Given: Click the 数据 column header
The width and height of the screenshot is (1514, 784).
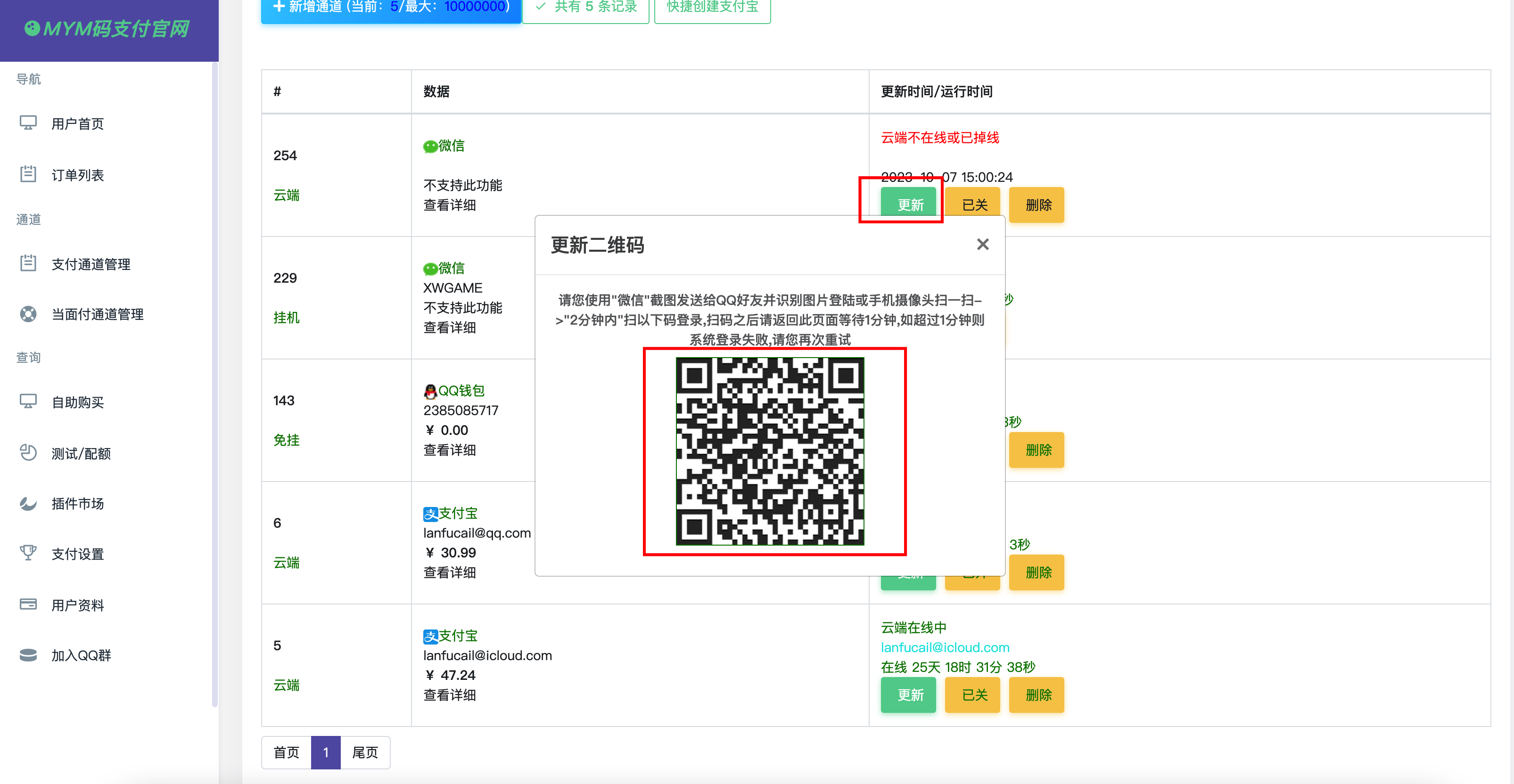Looking at the screenshot, I should [436, 91].
